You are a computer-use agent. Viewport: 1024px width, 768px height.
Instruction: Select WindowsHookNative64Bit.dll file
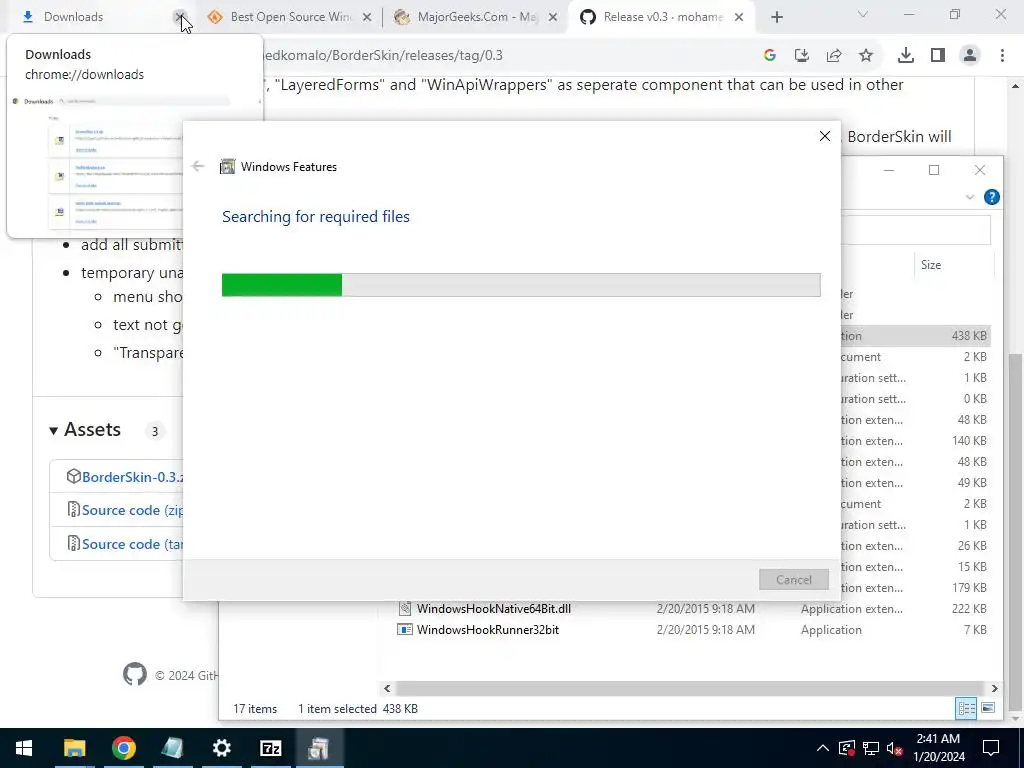tap(494, 609)
